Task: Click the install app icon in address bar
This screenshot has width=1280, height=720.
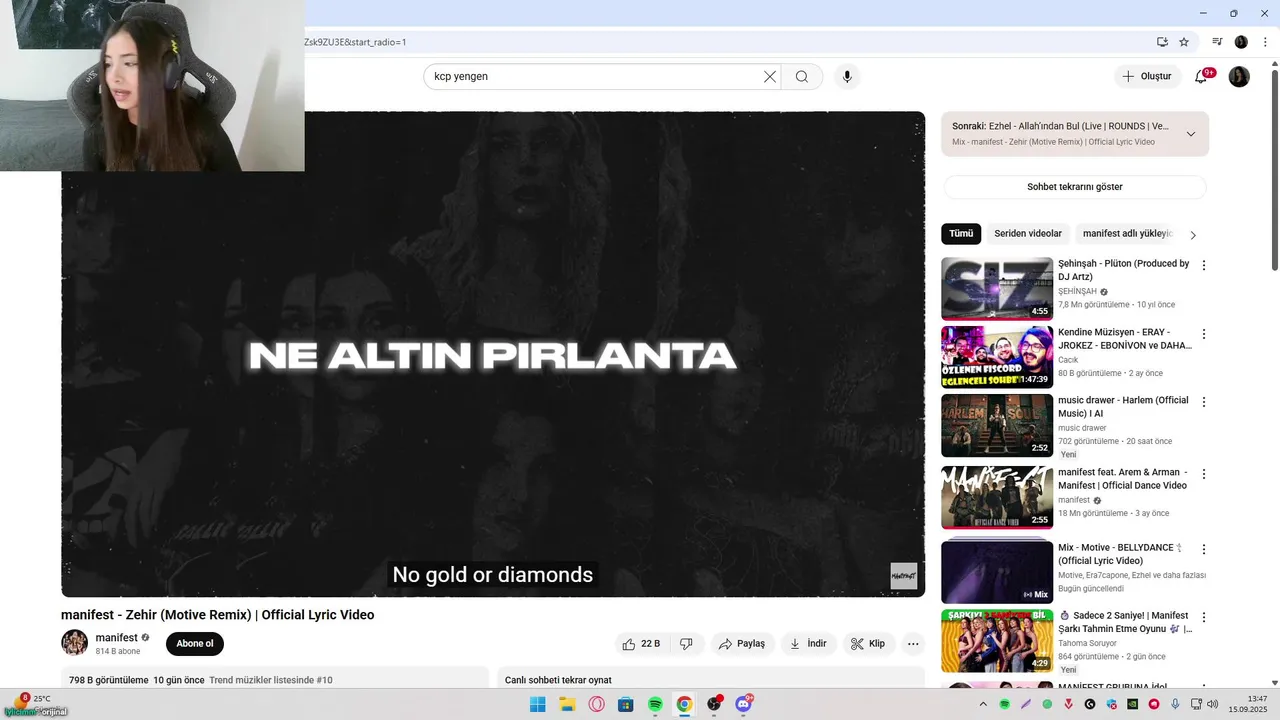Action: pyautogui.click(x=1162, y=42)
